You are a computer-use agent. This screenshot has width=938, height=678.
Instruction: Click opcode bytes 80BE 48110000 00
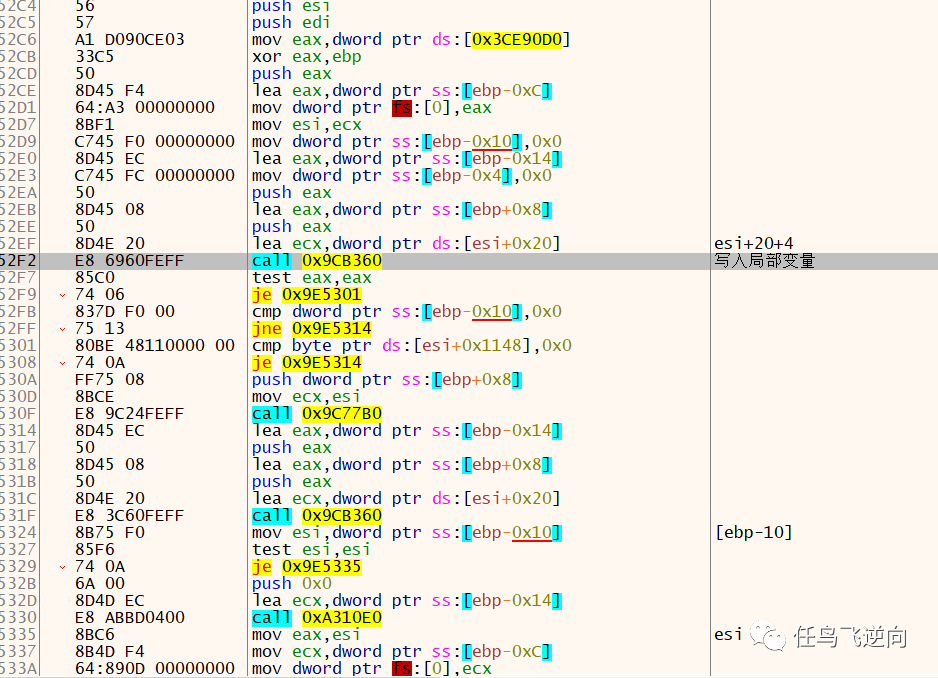(155, 346)
